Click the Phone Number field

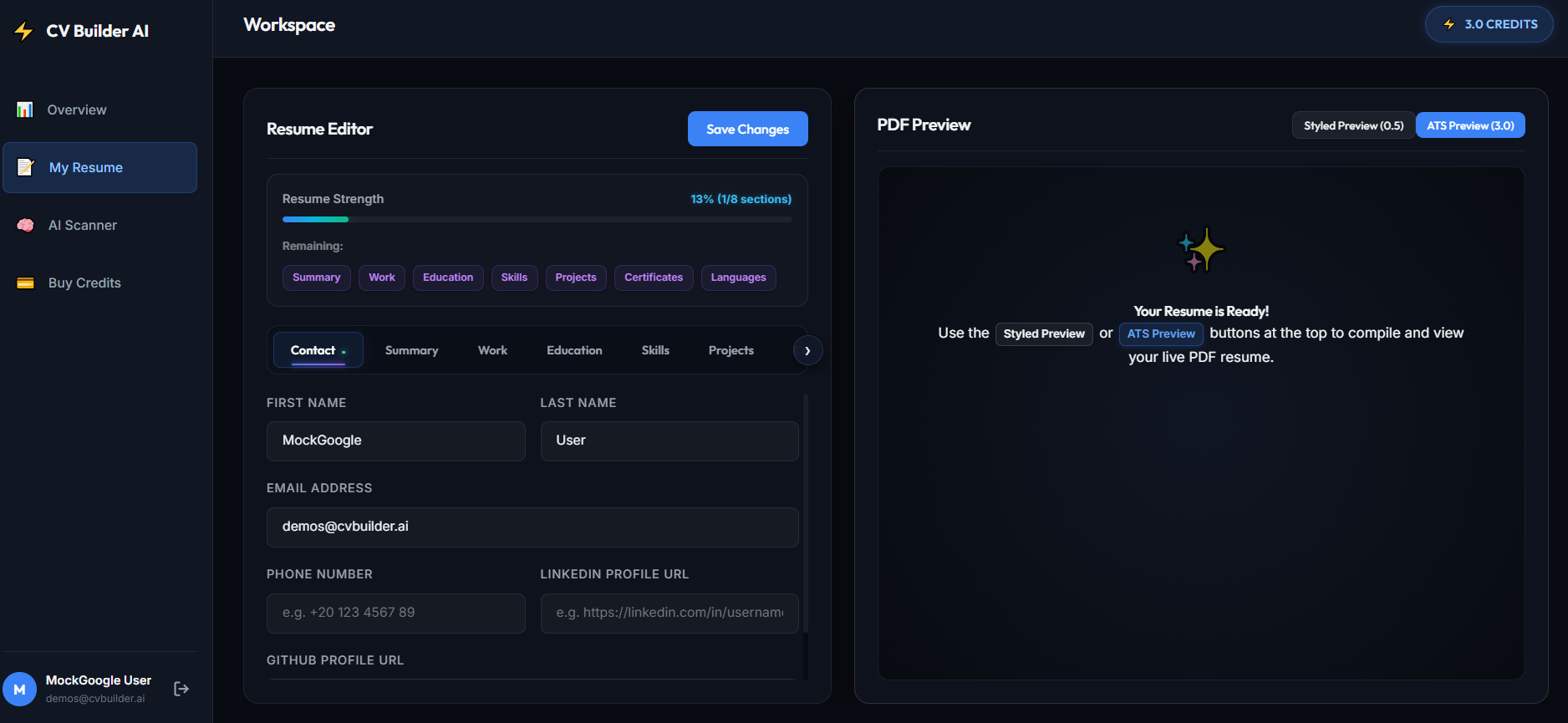[396, 613]
